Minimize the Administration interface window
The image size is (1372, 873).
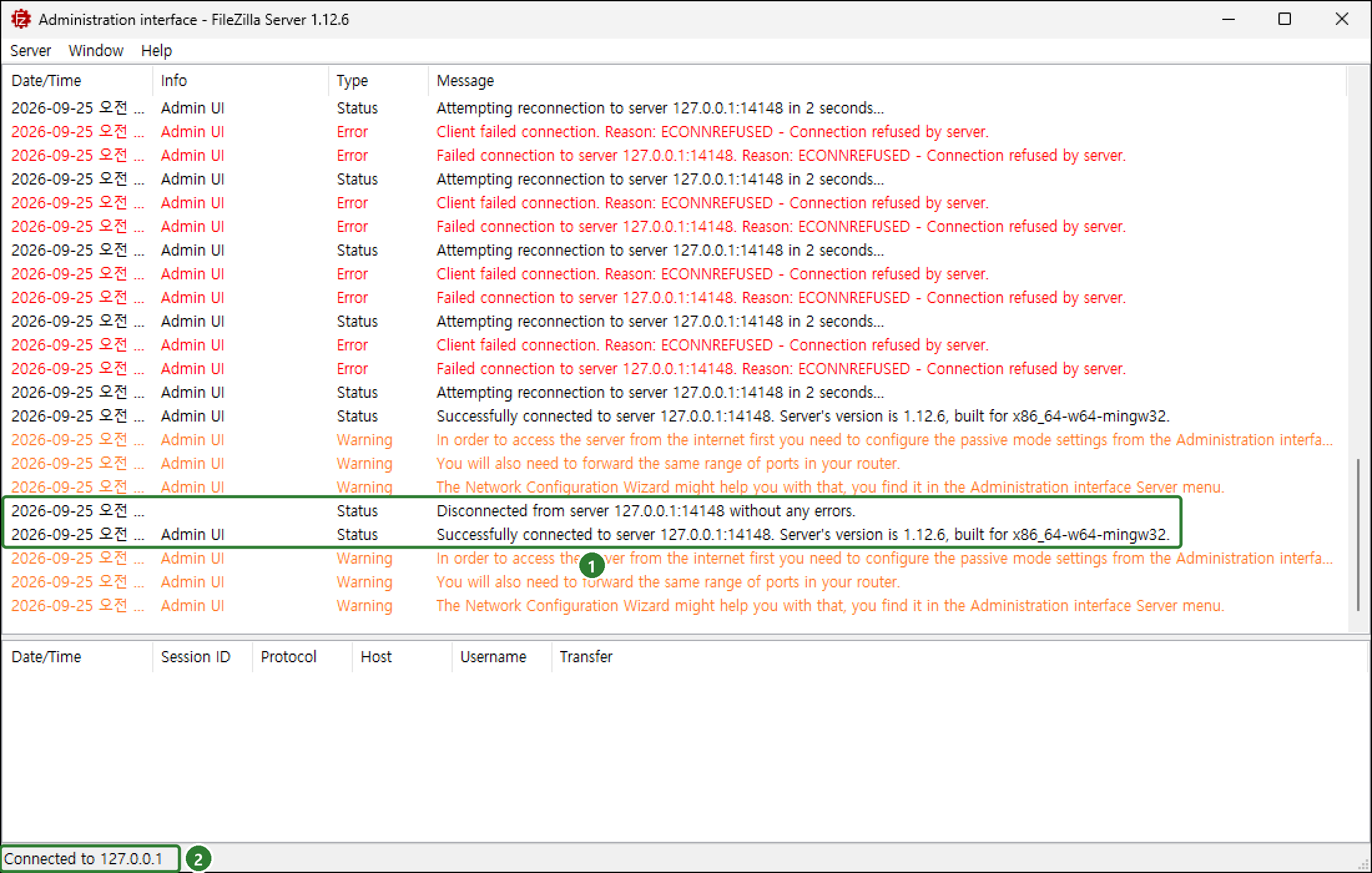1229,19
